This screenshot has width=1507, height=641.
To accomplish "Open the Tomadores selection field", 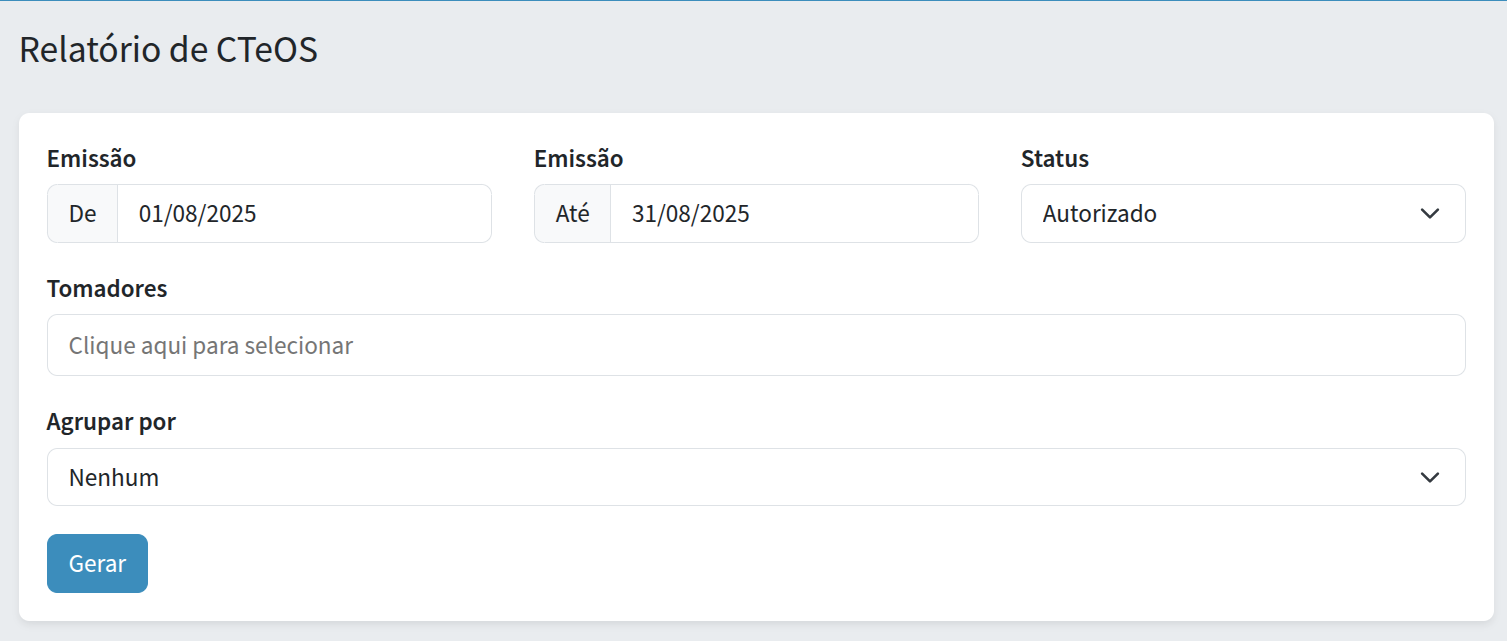I will click(x=755, y=345).
